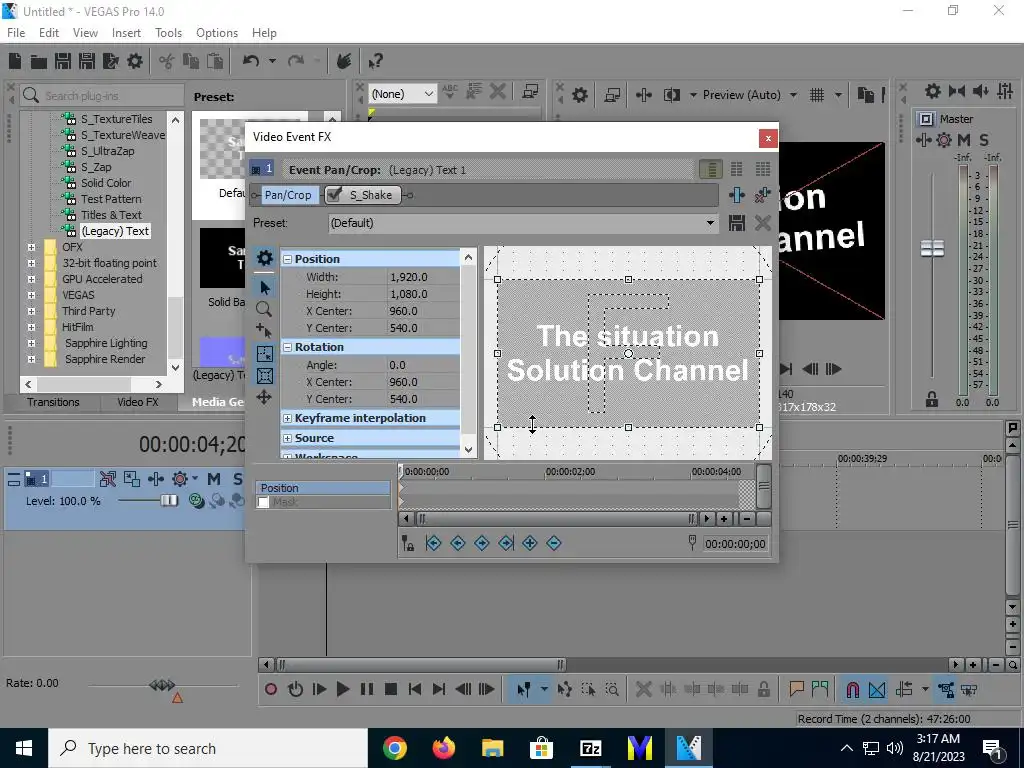Click Save Preset floppy icon in Video Event FX
Image resolution: width=1024 pixels, height=768 pixels.
pyautogui.click(x=737, y=223)
